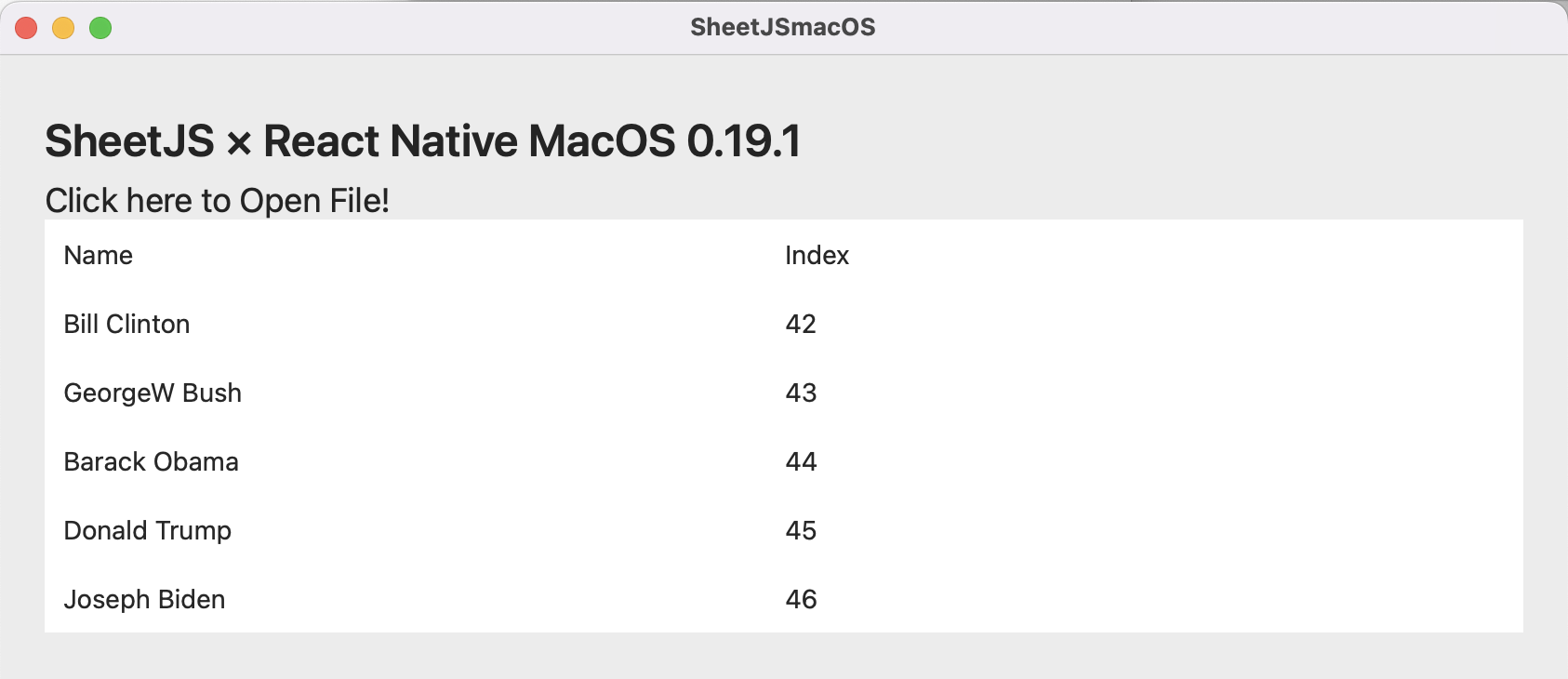Image resolution: width=1568 pixels, height=679 pixels.
Task: Click the index cell showing 44
Action: pyautogui.click(x=801, y=462)
